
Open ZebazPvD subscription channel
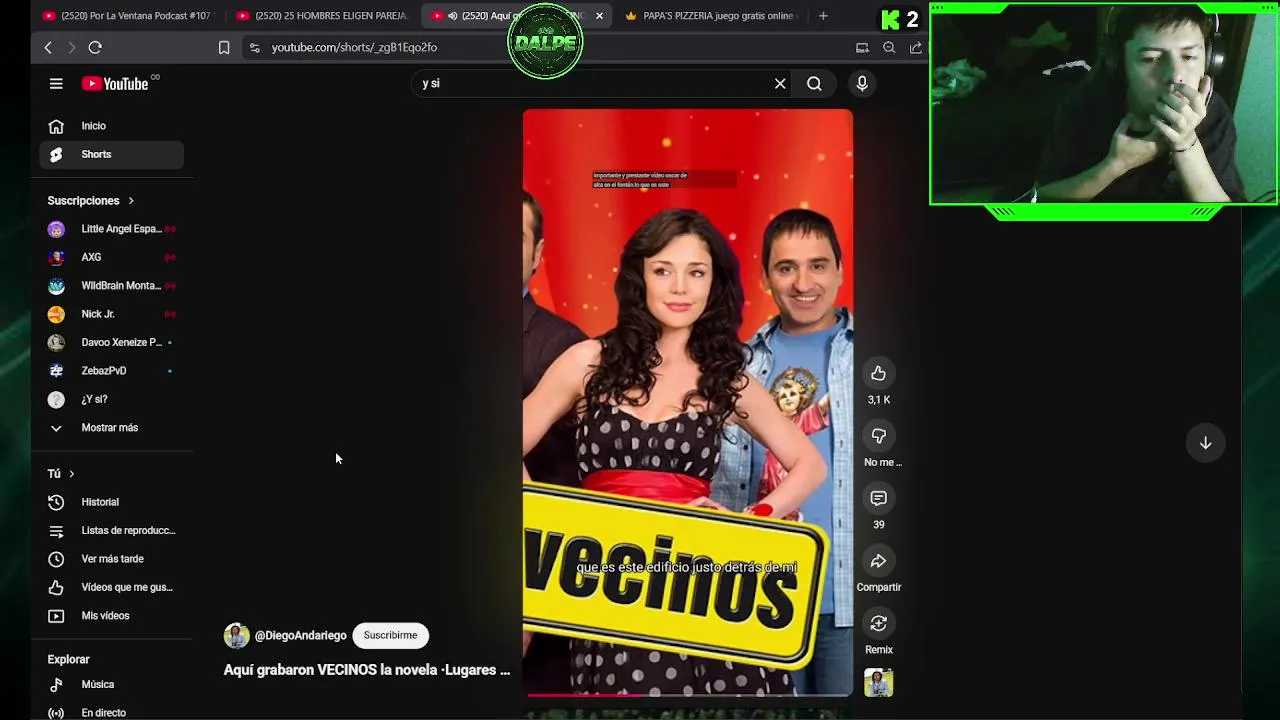[111, 371]
